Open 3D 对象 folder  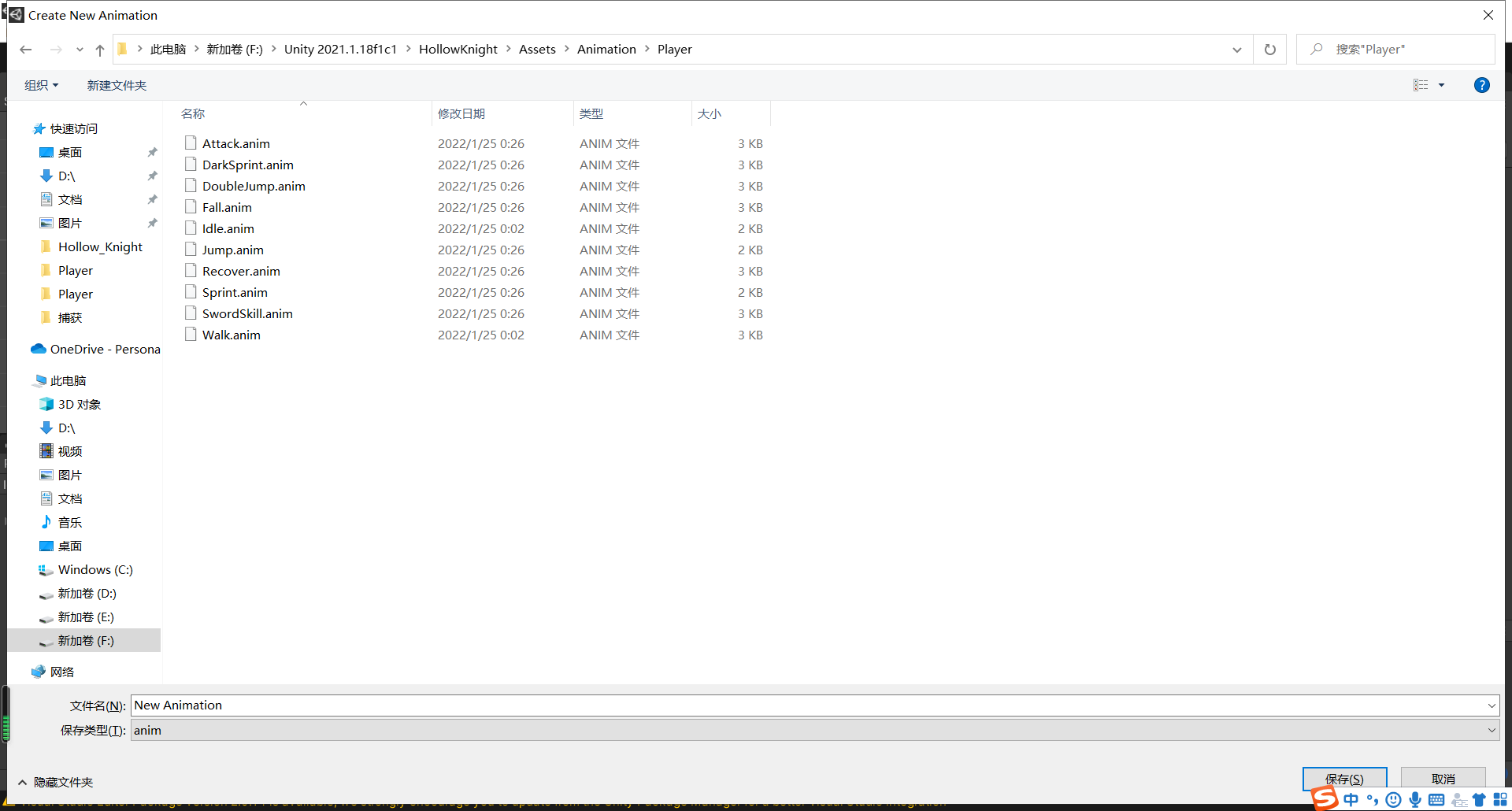click(x=79, y=404)
